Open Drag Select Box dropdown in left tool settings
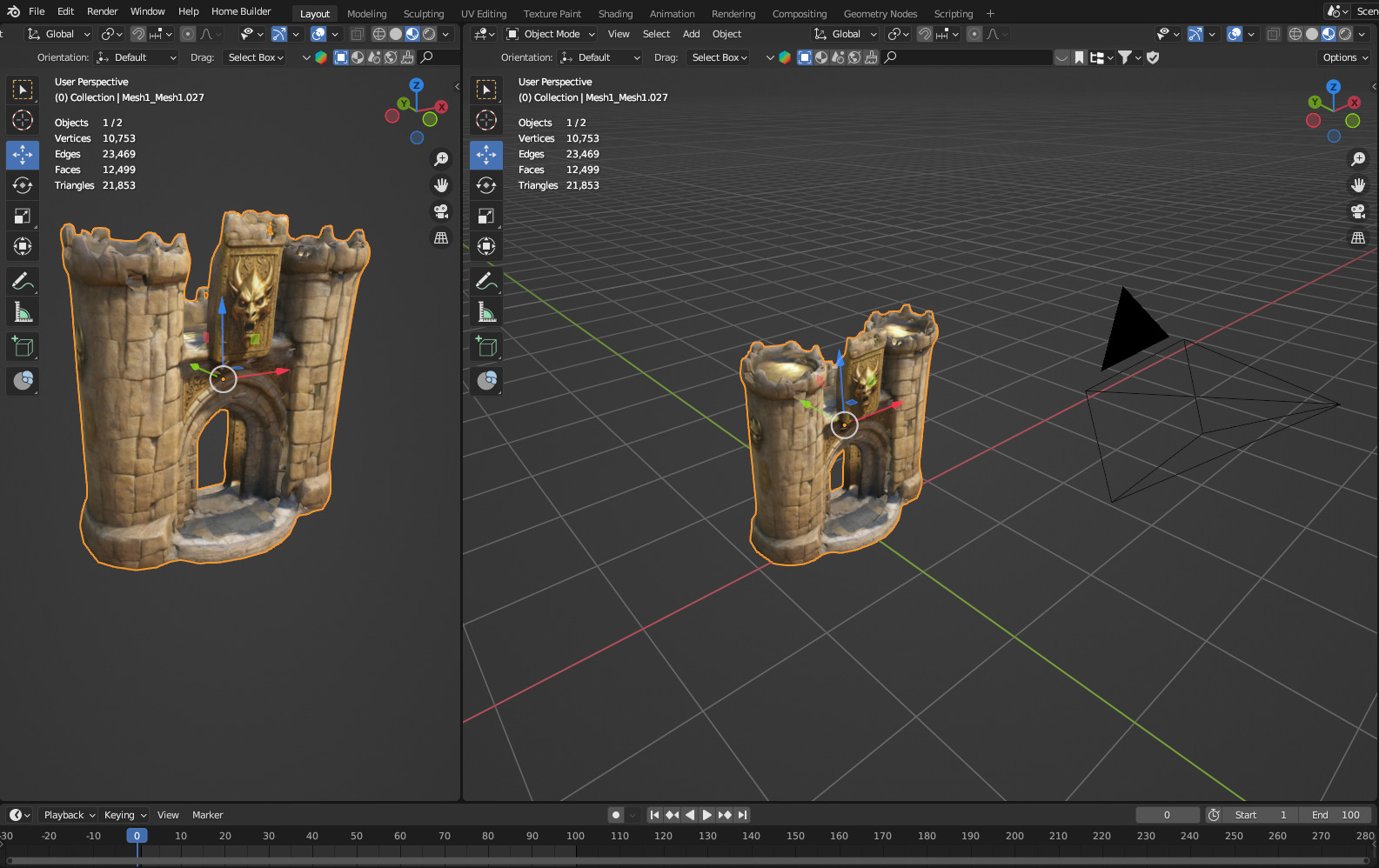 tap(256, 57)
